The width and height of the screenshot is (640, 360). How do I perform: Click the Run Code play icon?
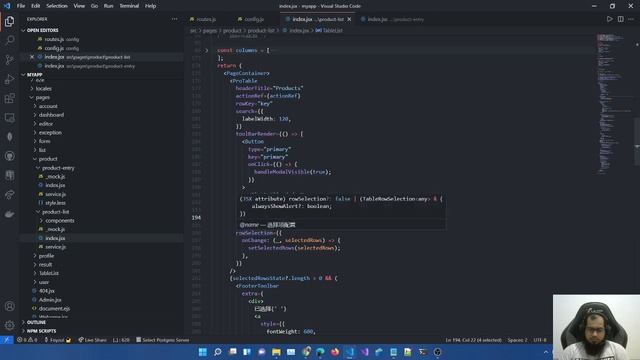pyautogui.click(x=609, y=19)
